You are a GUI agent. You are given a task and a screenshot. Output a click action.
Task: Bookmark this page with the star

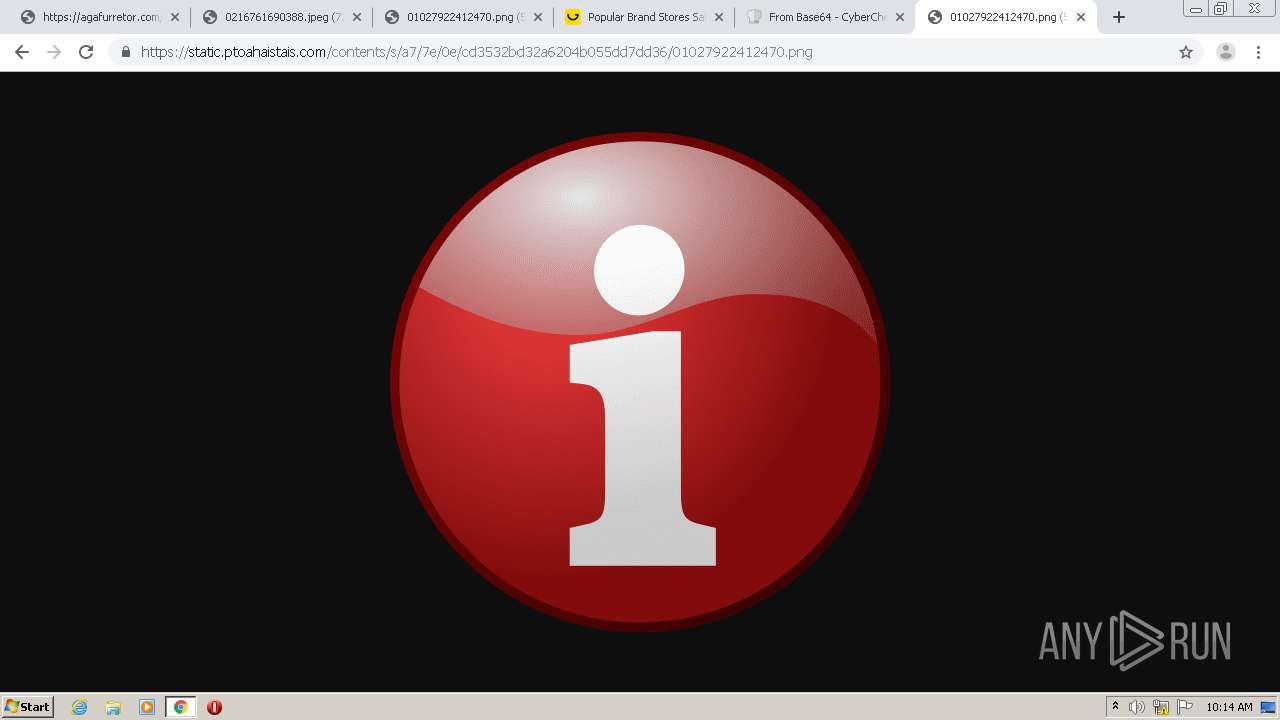point(1186,52)
